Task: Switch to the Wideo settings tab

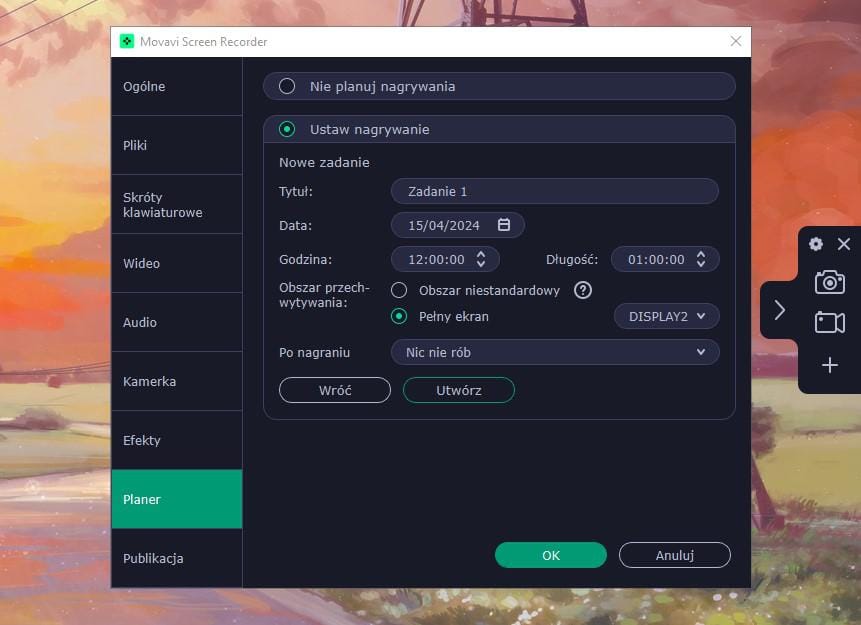Action: tap(177, 263)
